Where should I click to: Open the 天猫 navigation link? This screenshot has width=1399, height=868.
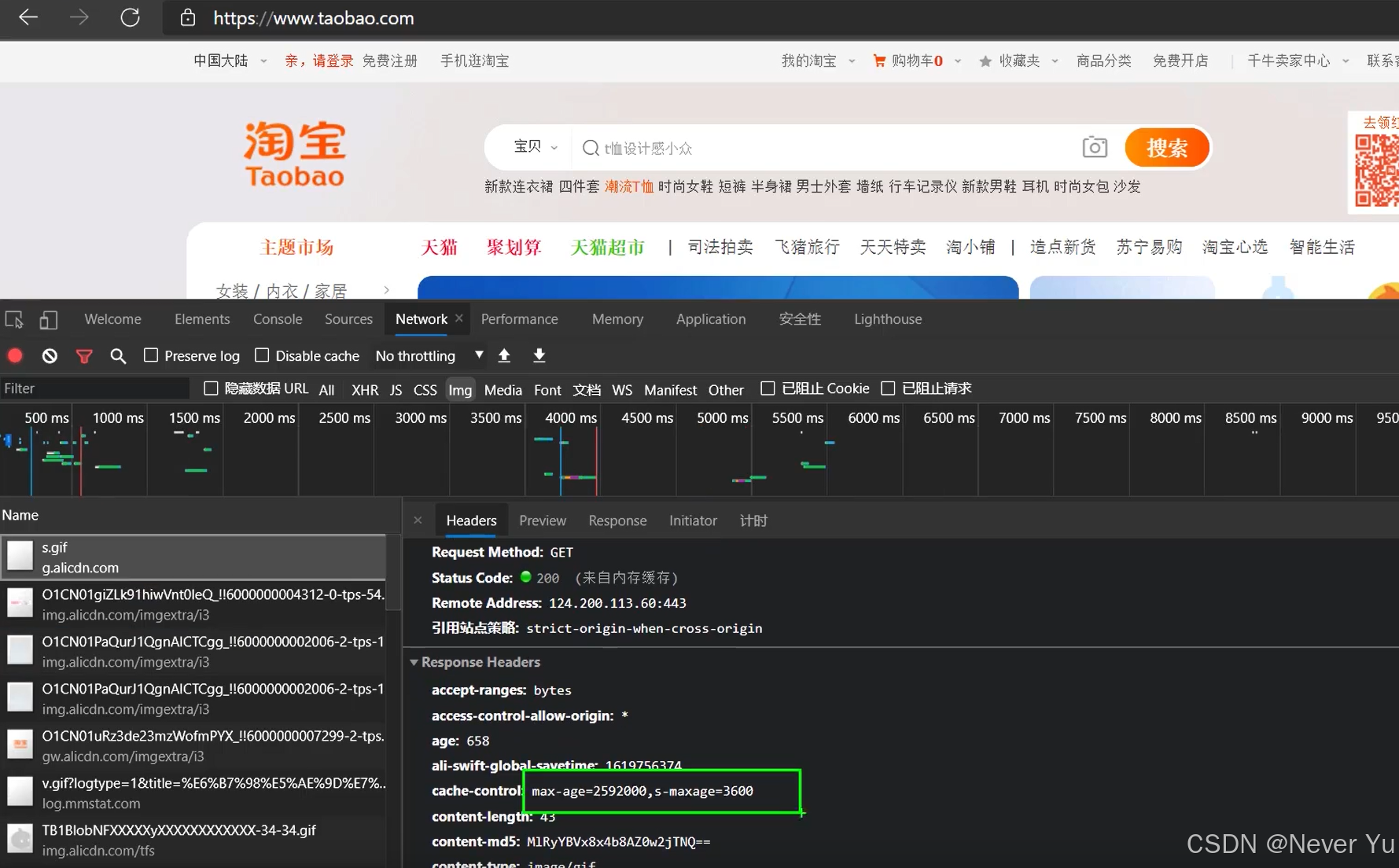point(439,247)
